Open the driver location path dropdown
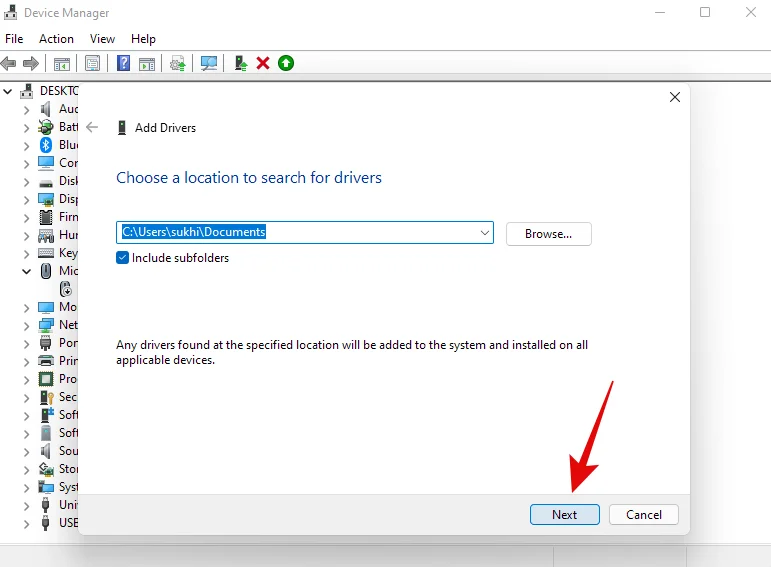 tap(484, 233)
